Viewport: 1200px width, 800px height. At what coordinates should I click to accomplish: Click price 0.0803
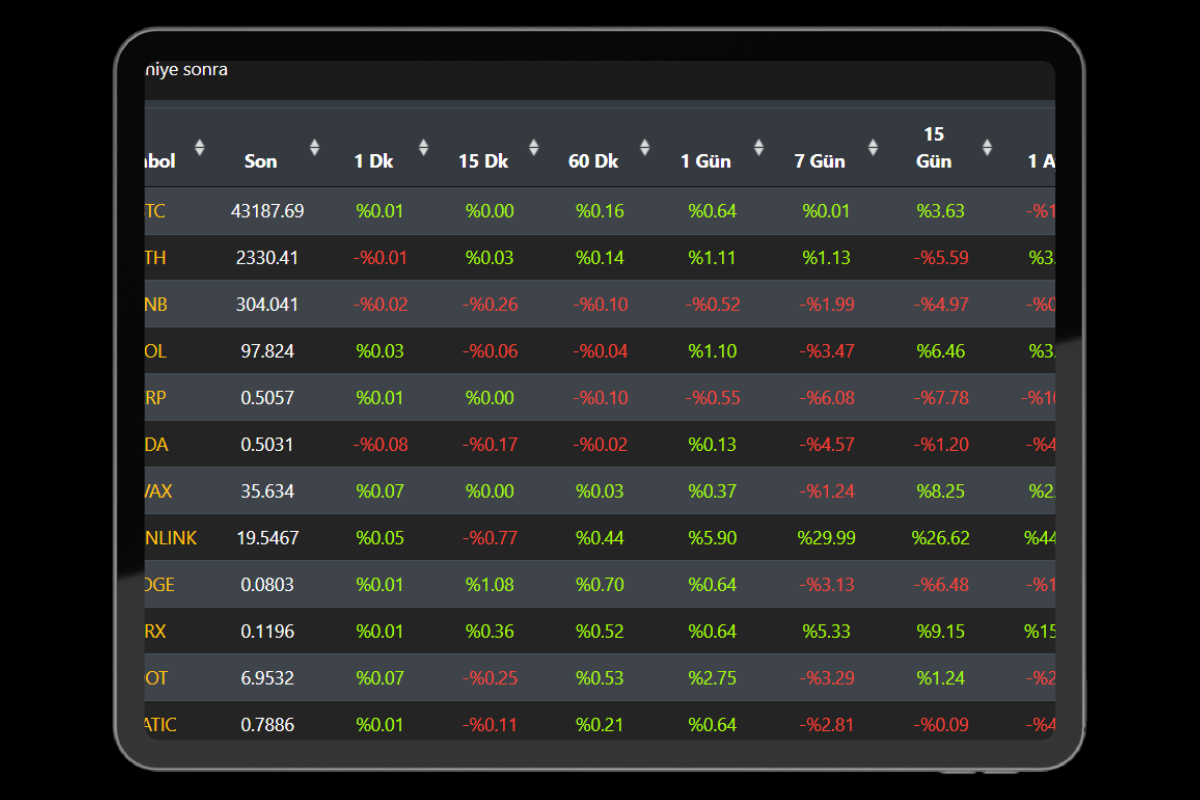point(267,584)
